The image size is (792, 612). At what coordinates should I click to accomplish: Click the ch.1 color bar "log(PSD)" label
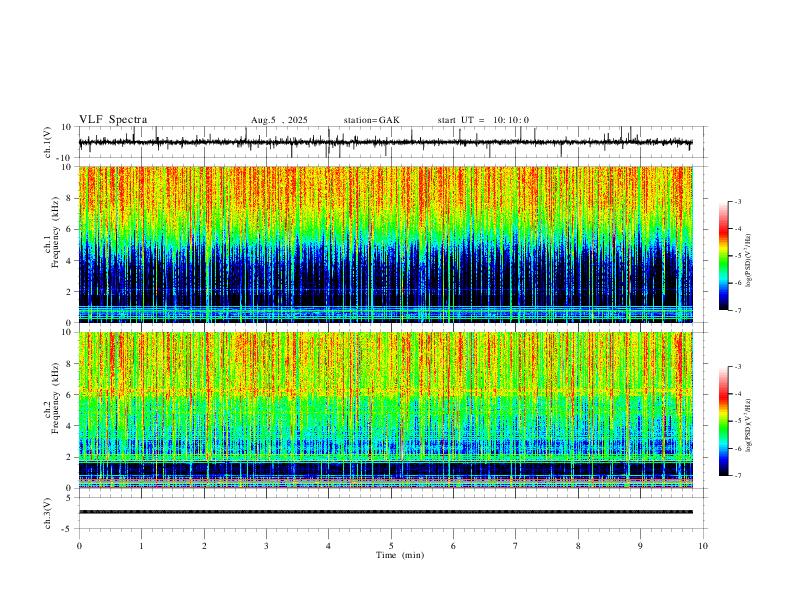pos(749,261)
